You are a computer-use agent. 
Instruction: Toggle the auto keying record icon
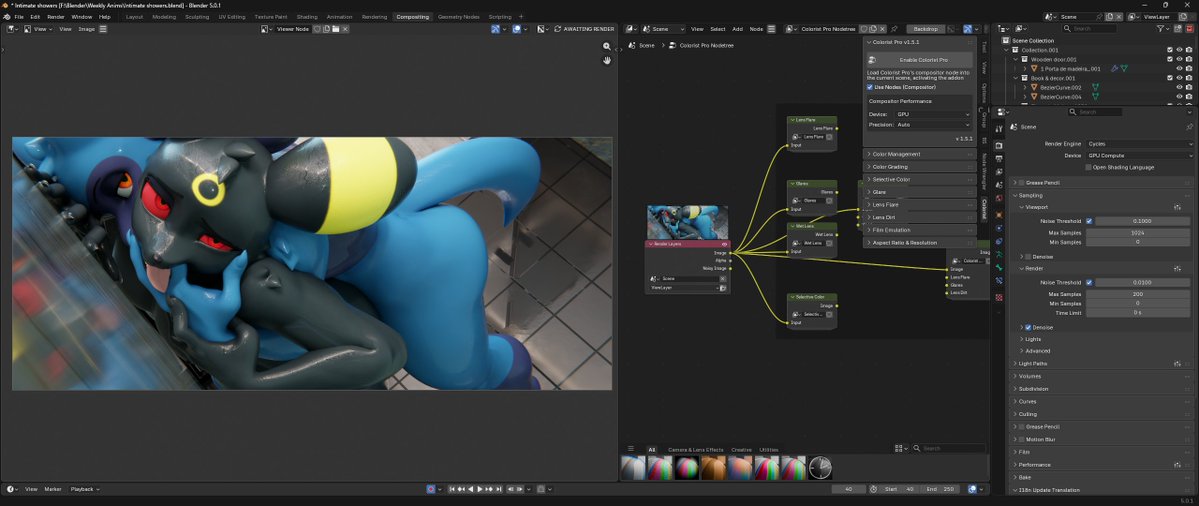pyautogui.click(x=431, y=489)
